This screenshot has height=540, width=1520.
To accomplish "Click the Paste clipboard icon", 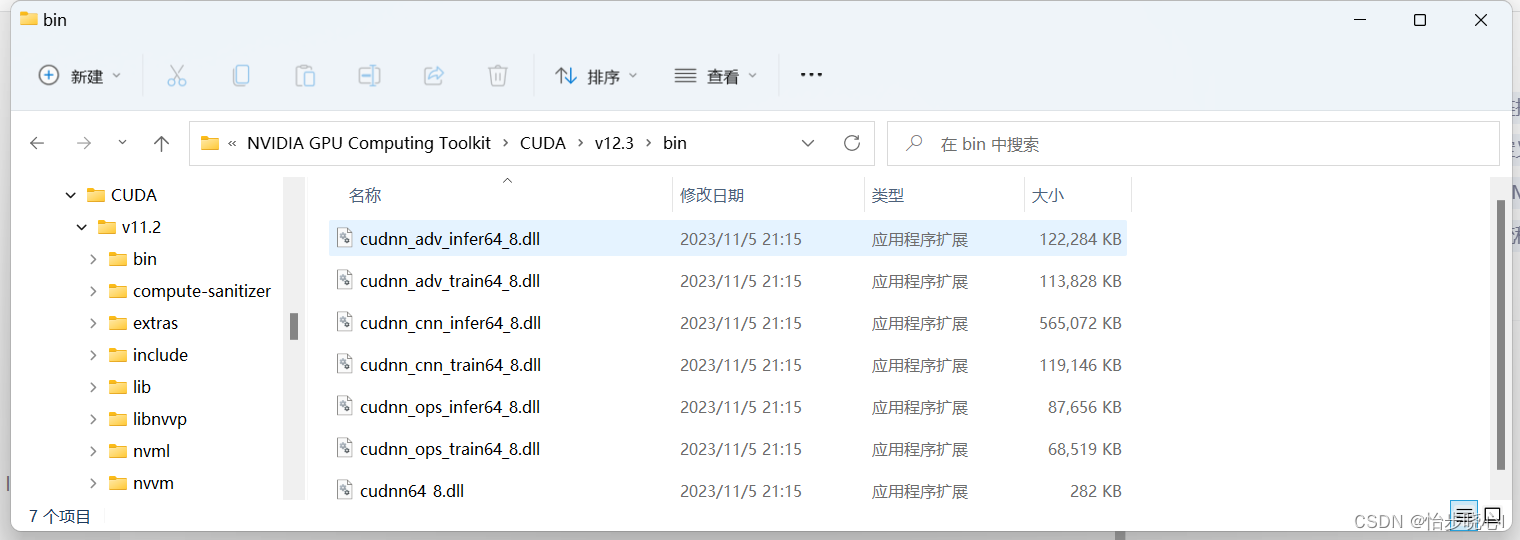I will [x=305, y=76].
